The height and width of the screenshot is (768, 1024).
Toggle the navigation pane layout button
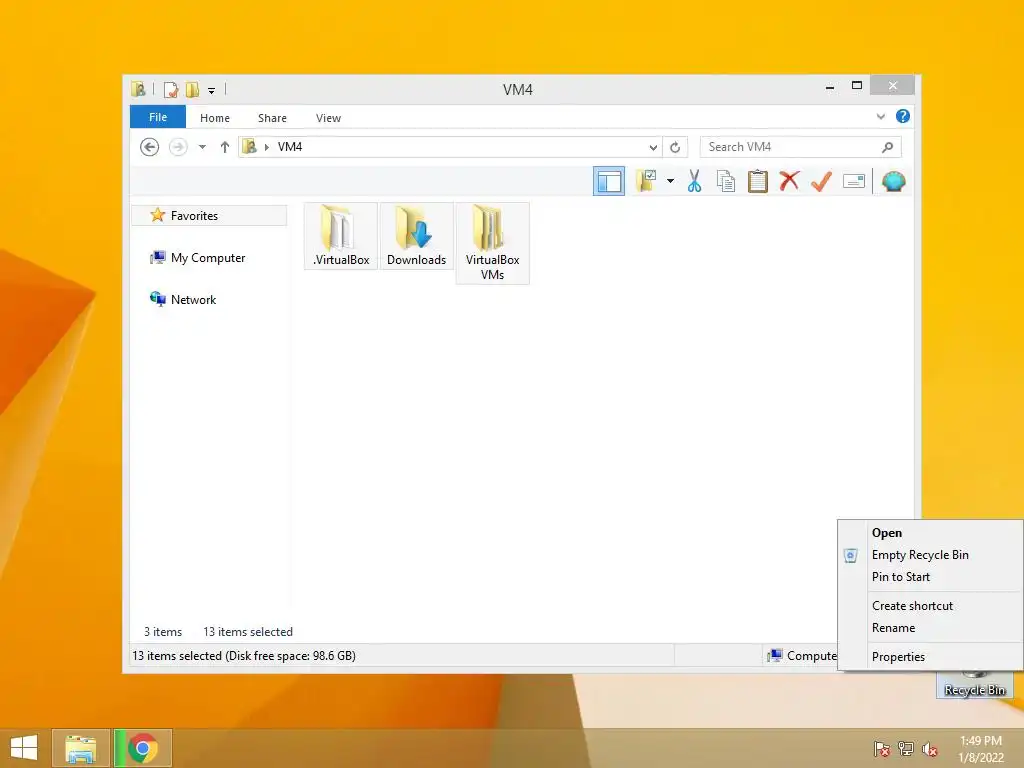[609, 181]
